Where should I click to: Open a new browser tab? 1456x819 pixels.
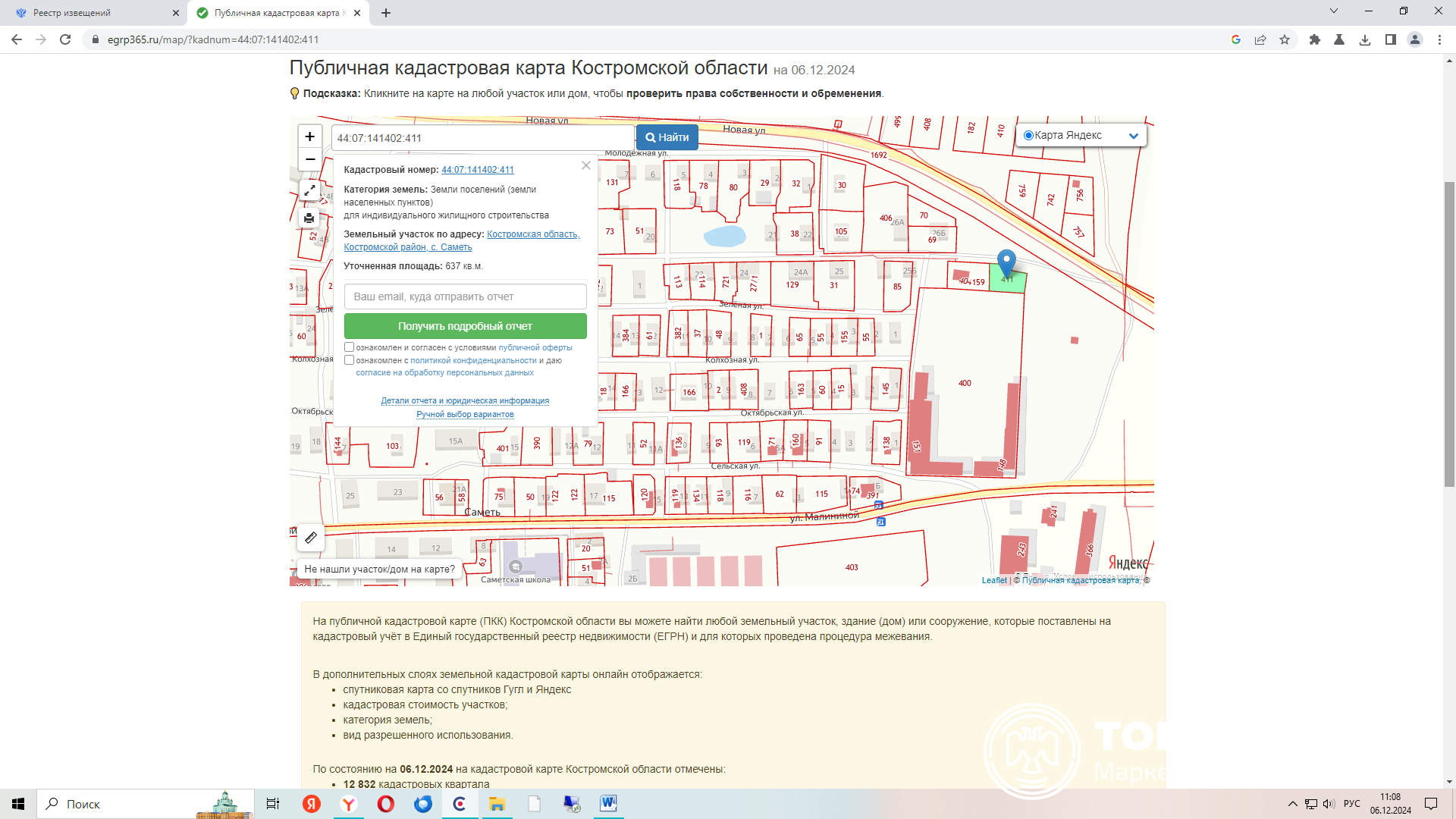click(x=386, y=13)
